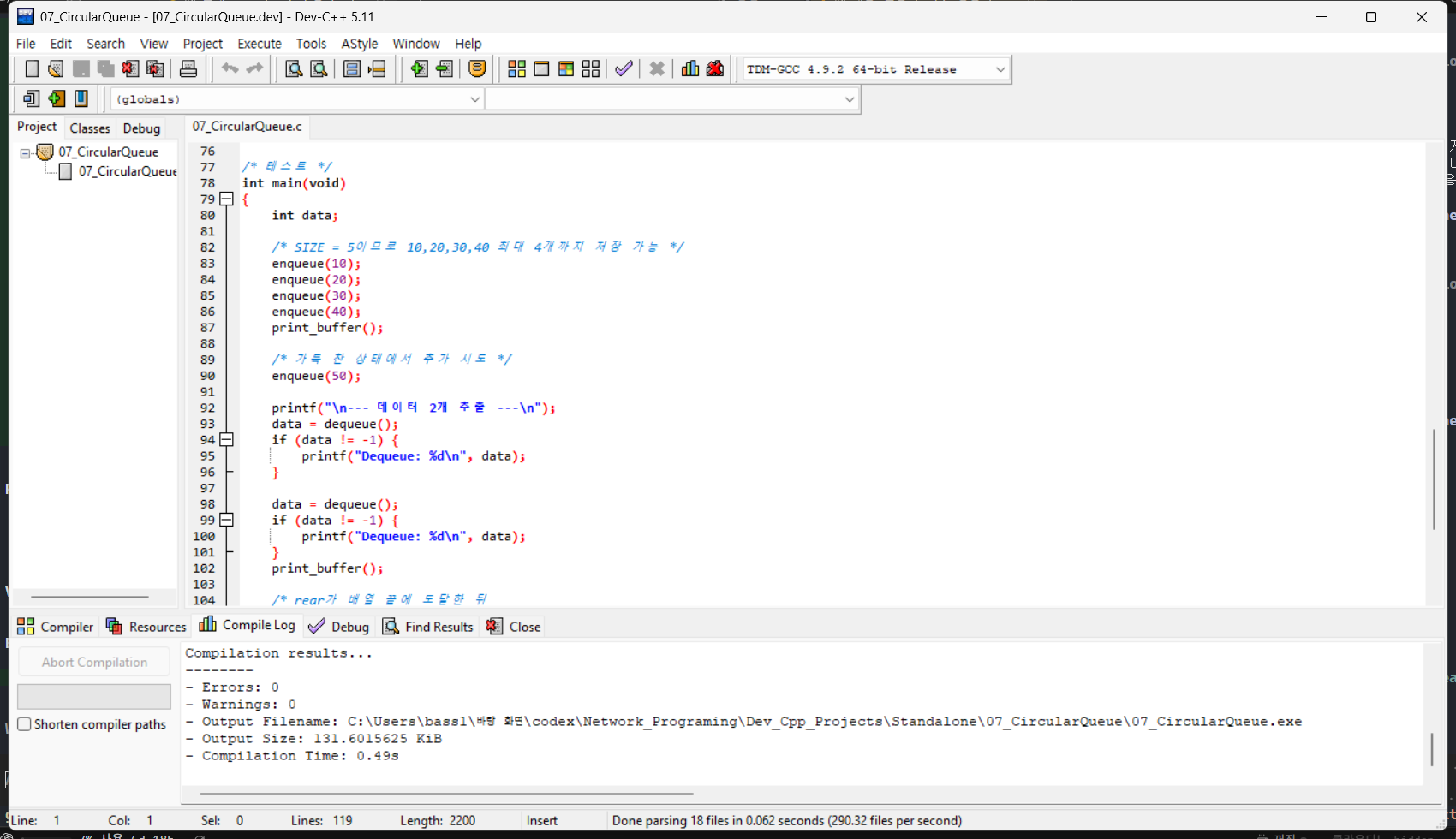The width and height of the screenshot is (1456, 839).
Task: Click the Rebuild All toolbar icon
Action: 591,69
